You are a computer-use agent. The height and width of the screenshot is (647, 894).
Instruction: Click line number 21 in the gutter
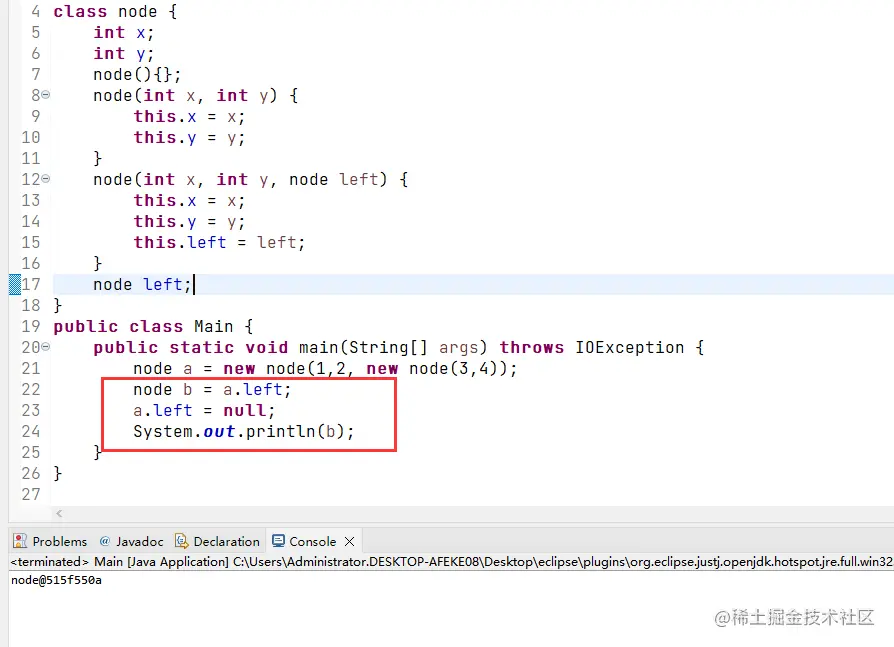pos(31,368)
